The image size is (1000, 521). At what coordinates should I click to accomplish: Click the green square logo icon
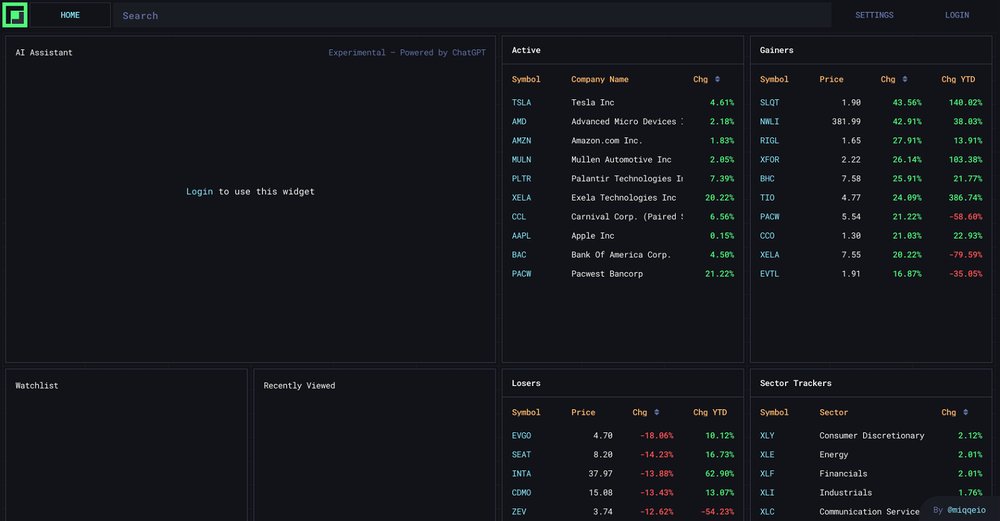click(x=14, y=15)
